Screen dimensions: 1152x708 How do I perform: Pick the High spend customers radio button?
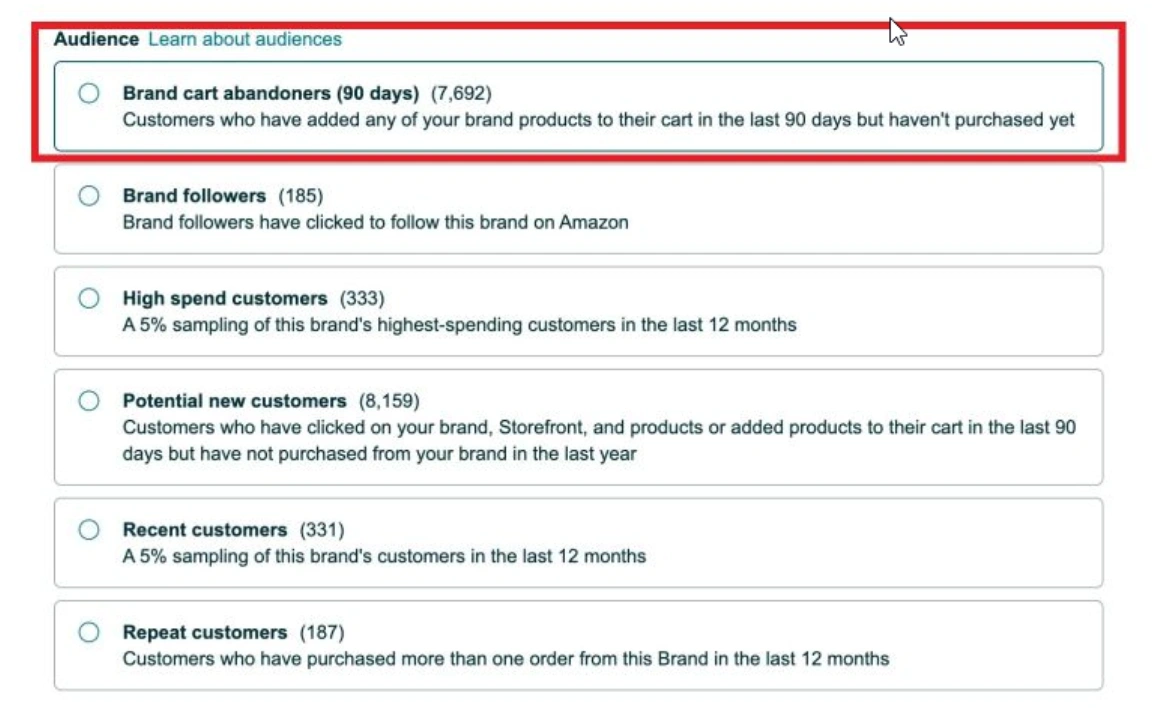(89, 298)
